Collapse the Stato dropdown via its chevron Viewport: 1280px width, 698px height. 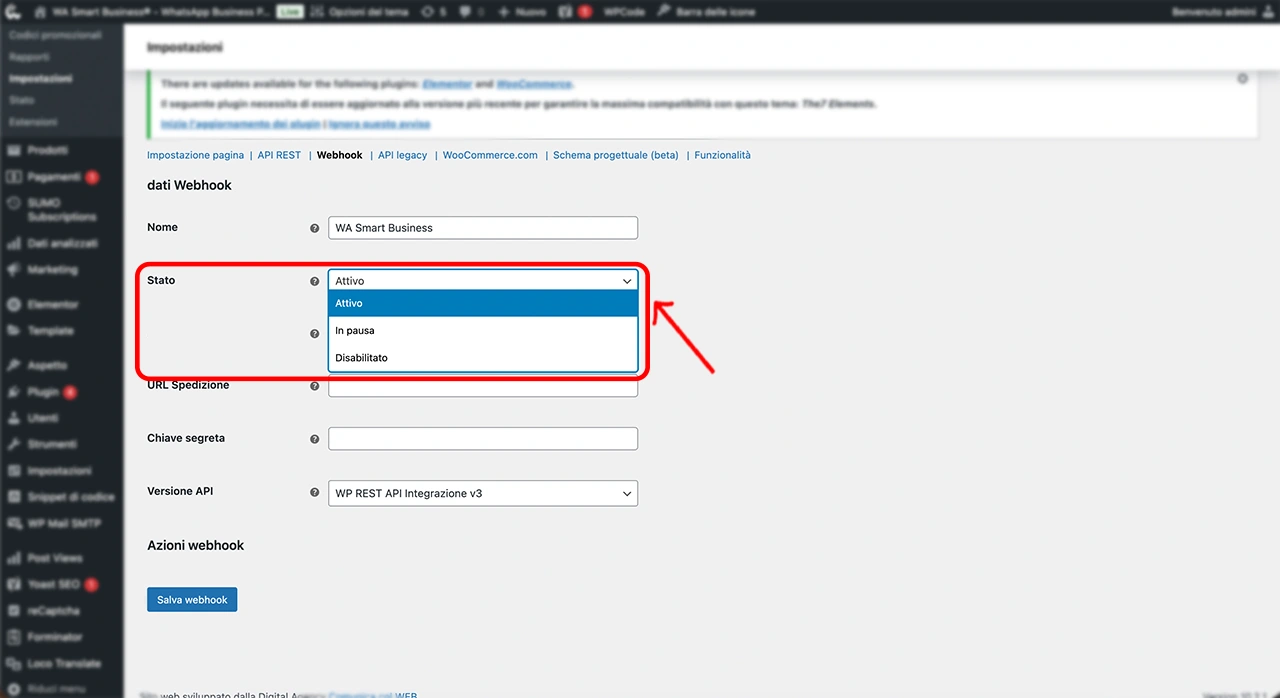627,281
